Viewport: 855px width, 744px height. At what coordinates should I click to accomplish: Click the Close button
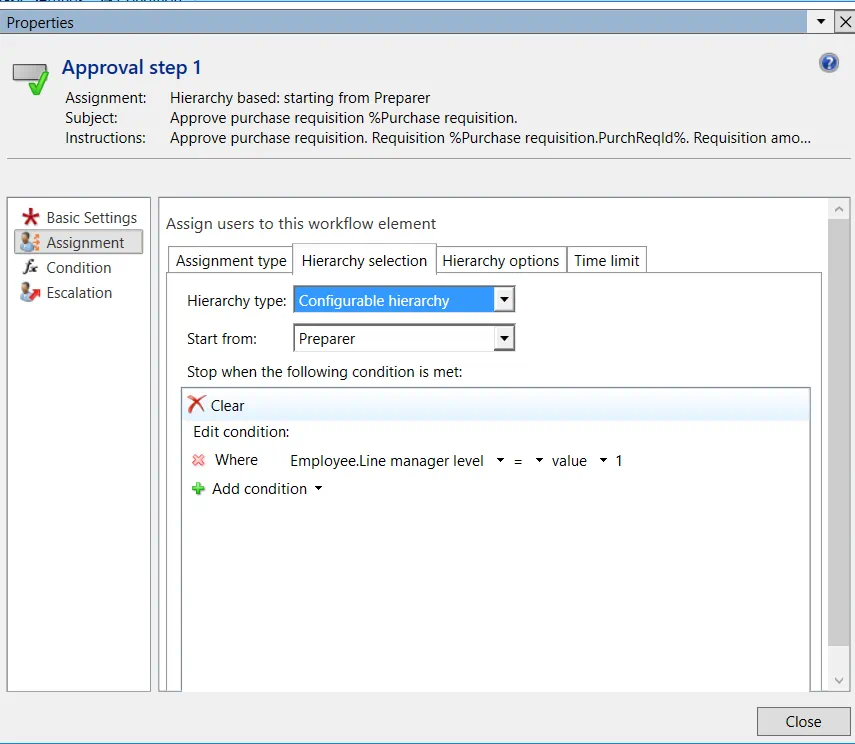click(803, 722)
